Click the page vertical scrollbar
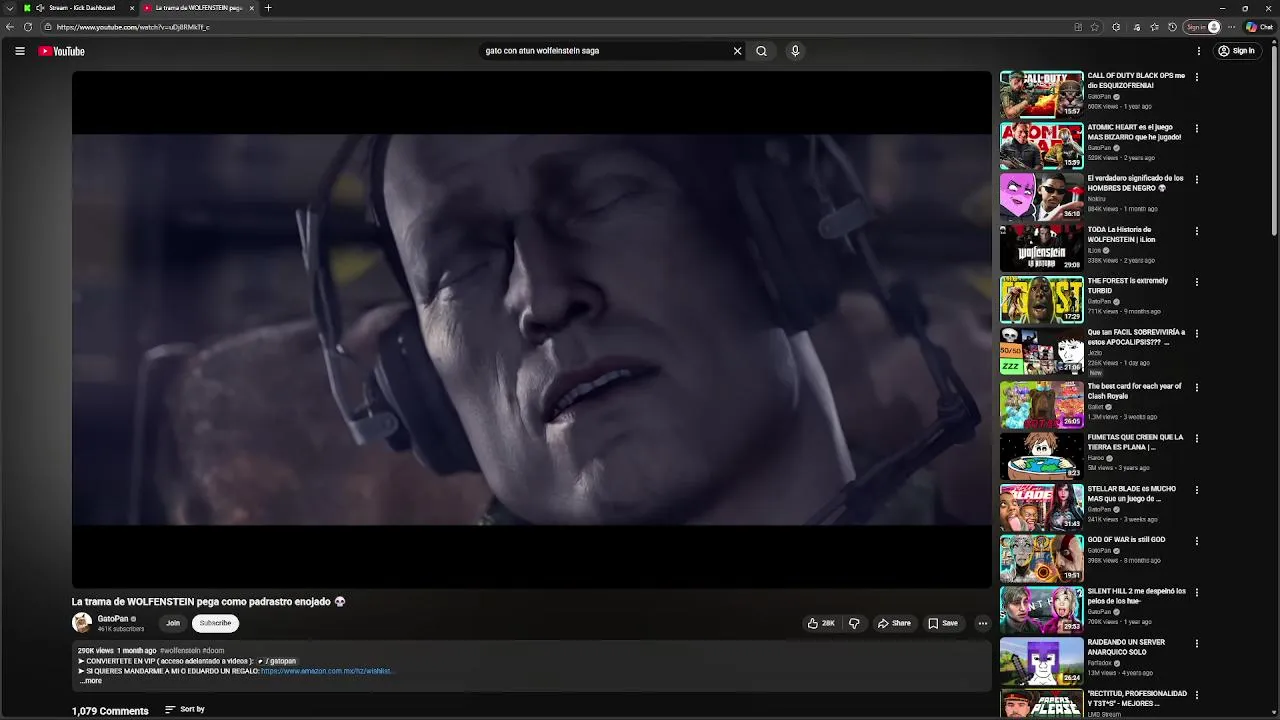The height and width of the screenshot is (720, 1280). click(x=1274, y=140)
